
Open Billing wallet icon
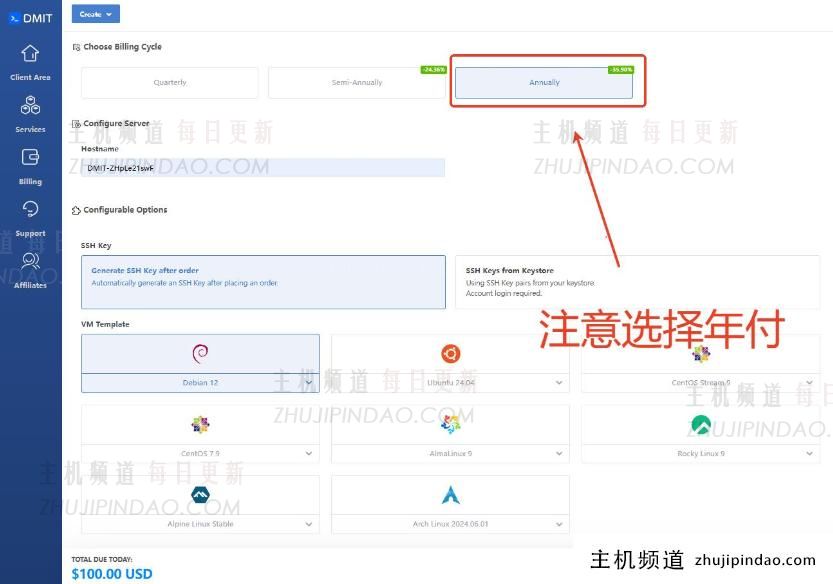[30, 157]
